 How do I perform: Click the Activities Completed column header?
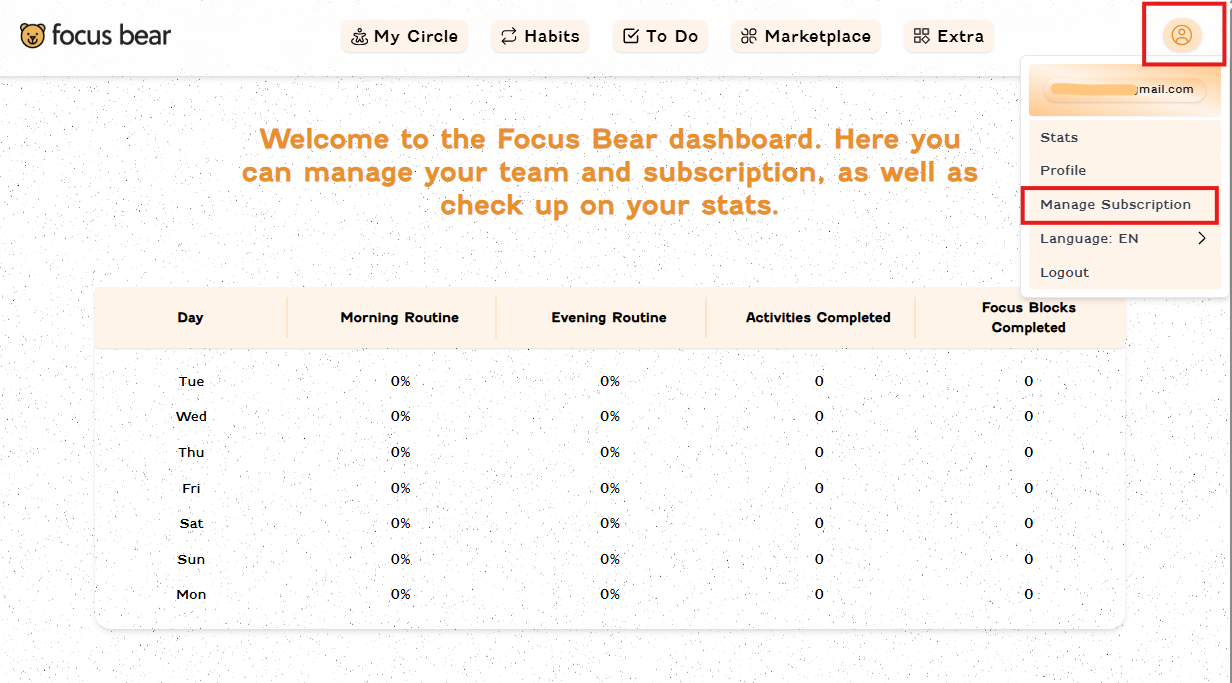[x=818, y=318]
